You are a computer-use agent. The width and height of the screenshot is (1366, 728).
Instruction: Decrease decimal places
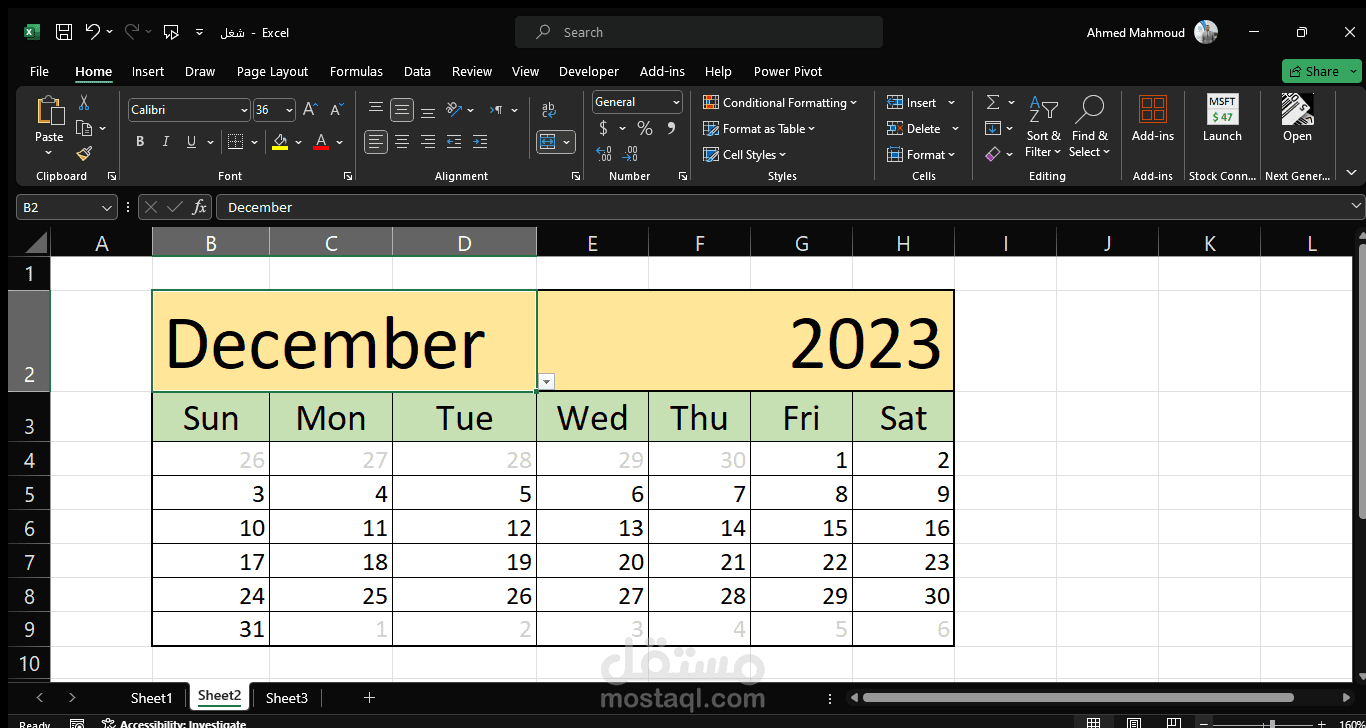[x=630, y=154]
